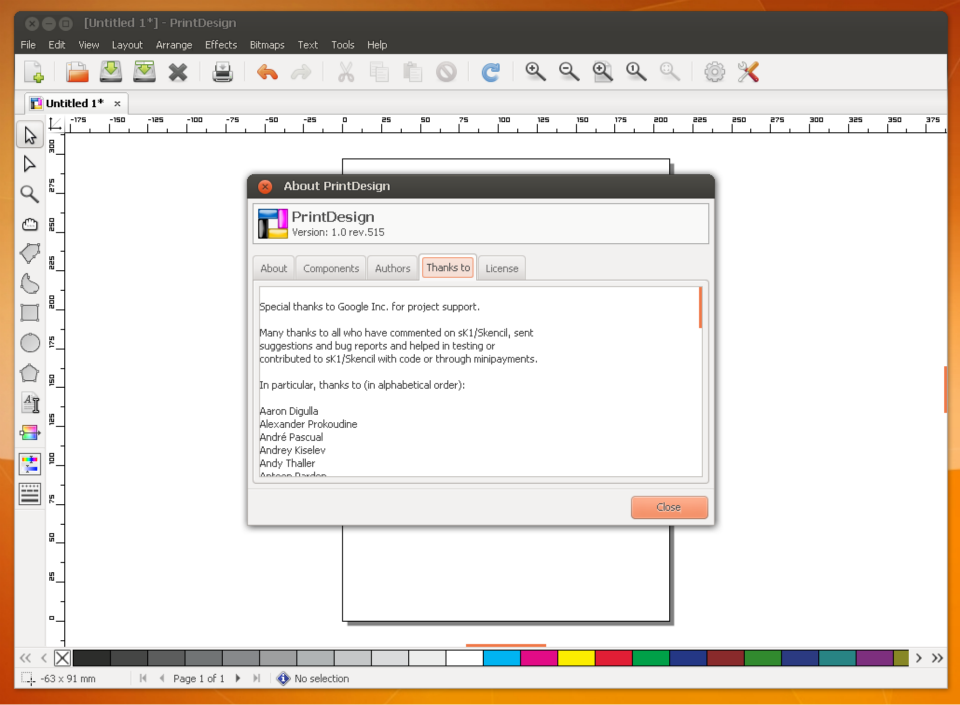Jump to the last page
960x705 pixels.
[x=257, y=678]
